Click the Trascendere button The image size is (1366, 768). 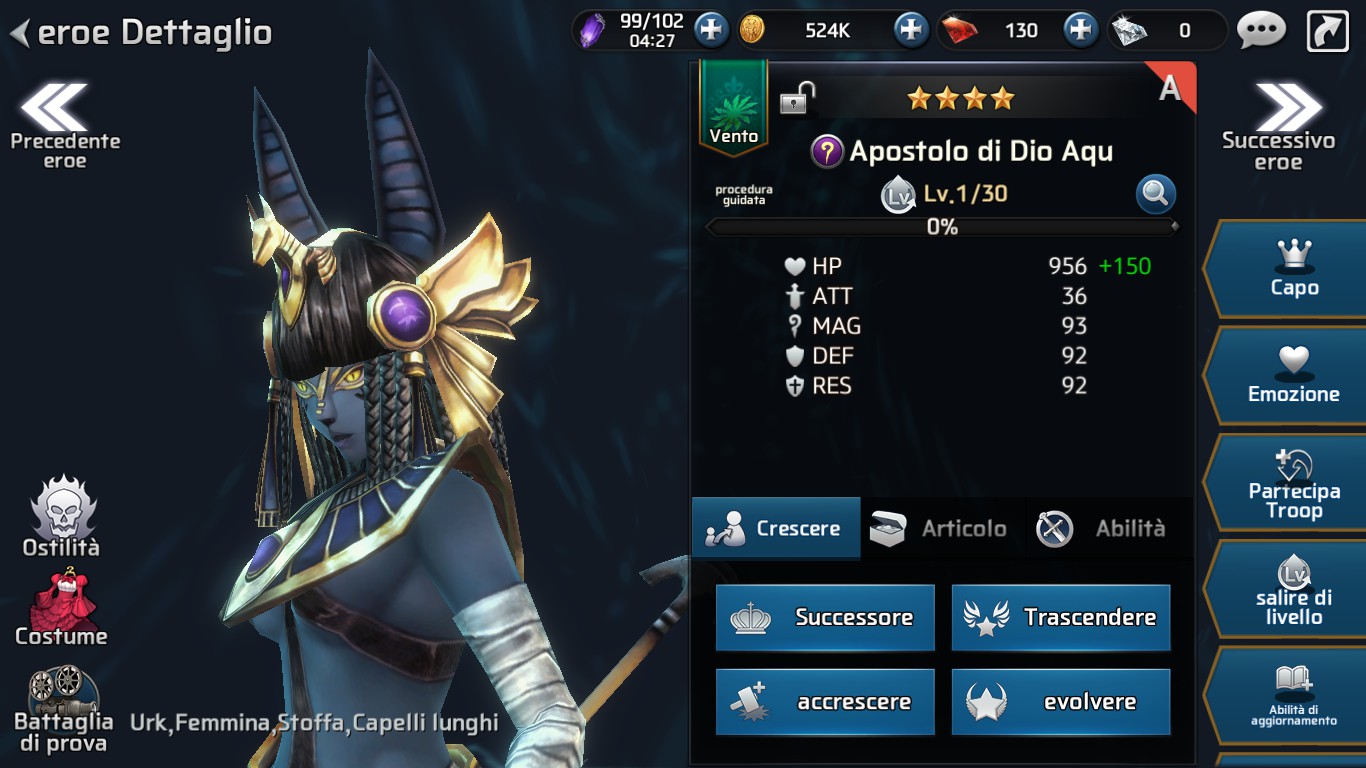(1061, 618)
